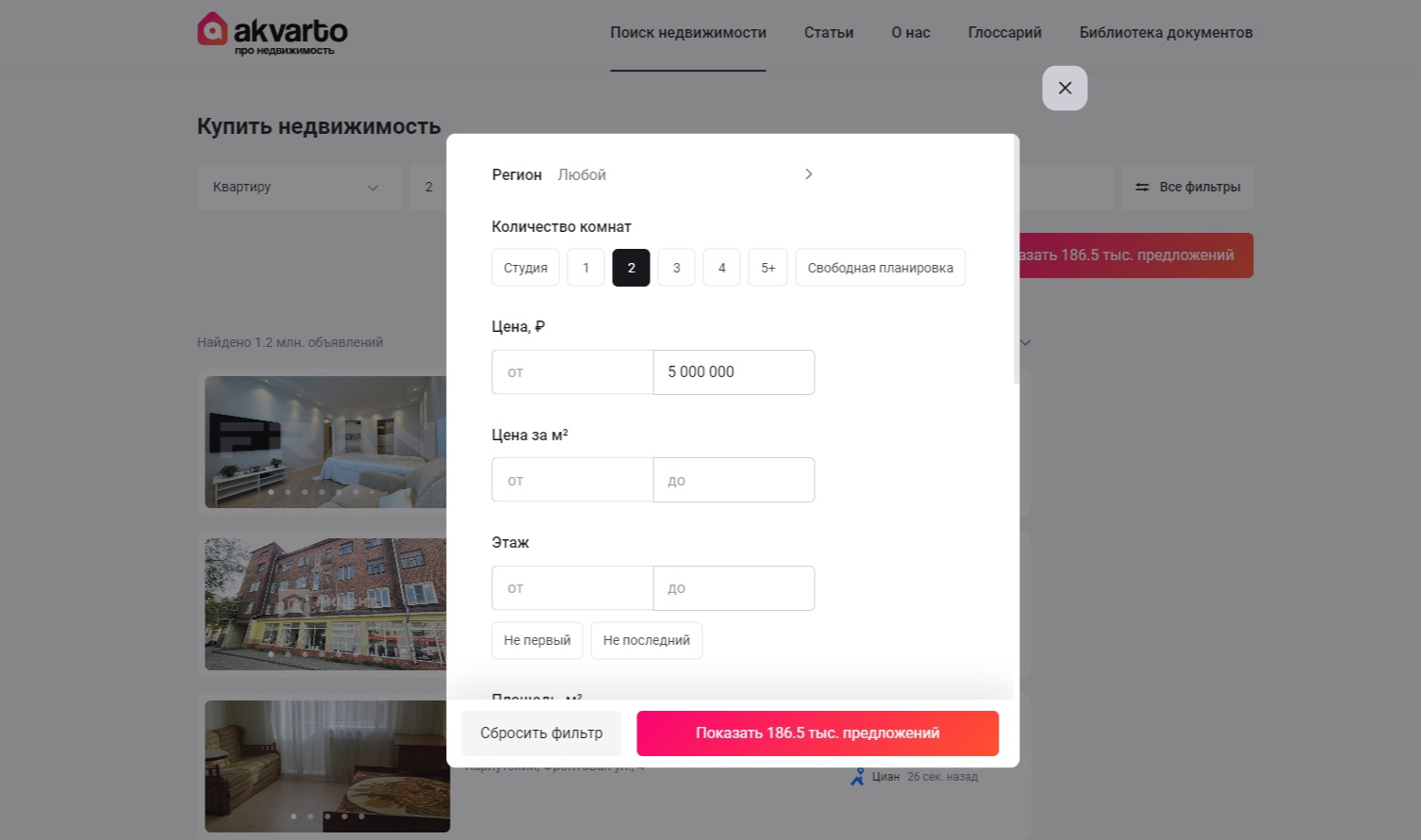
Task: Expand the sort chevron beside results
Action: coord(1026,342)
